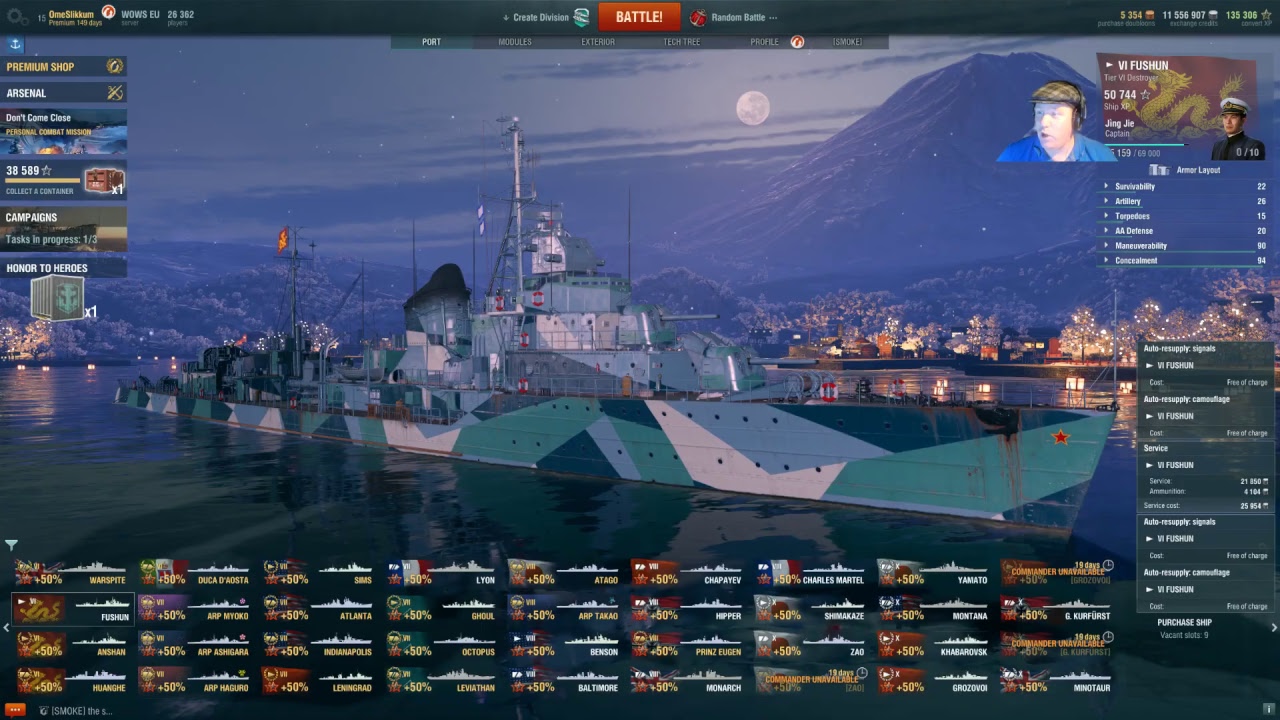Image resolution: width=1280 pixels, height=720 pixels.
Task: Select the Shimakaze destroyer
Action: (809, 610)
